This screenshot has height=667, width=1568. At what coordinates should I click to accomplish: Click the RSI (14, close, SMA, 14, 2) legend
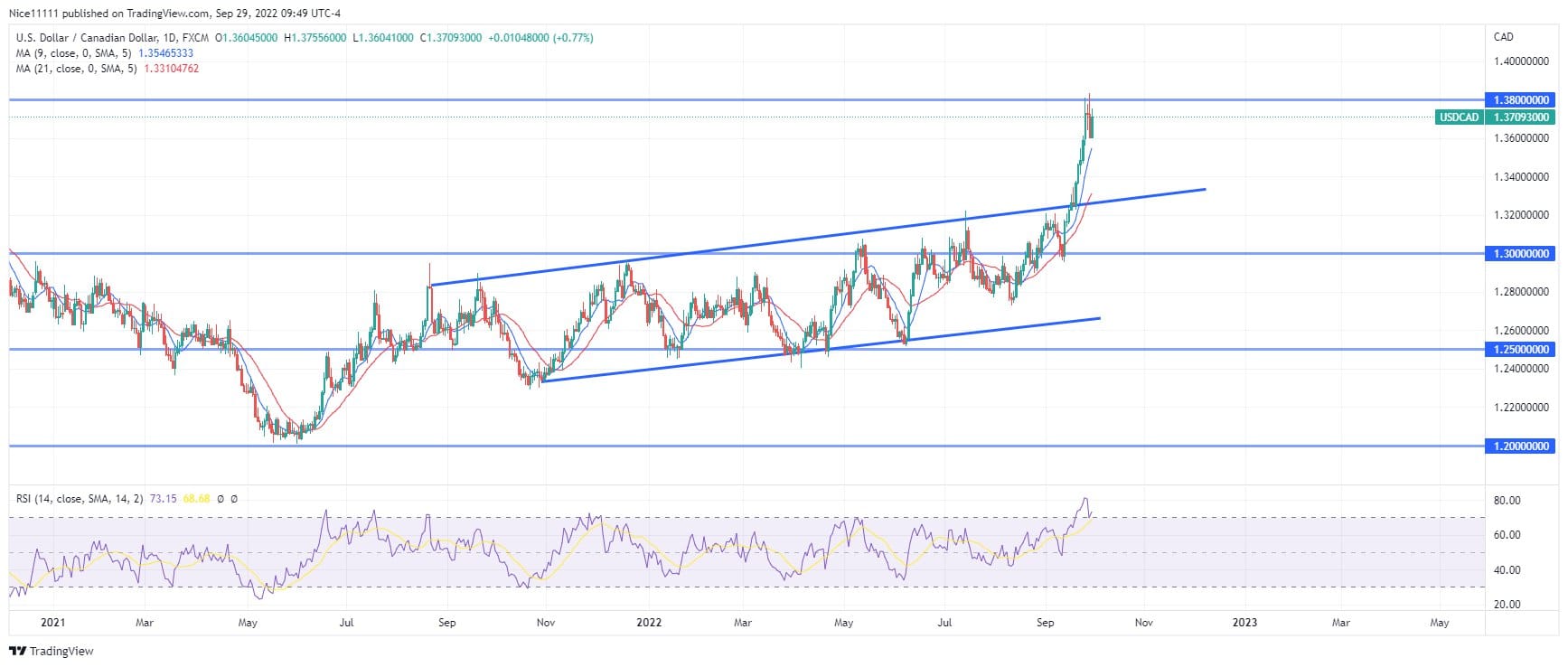pos(80,499)
